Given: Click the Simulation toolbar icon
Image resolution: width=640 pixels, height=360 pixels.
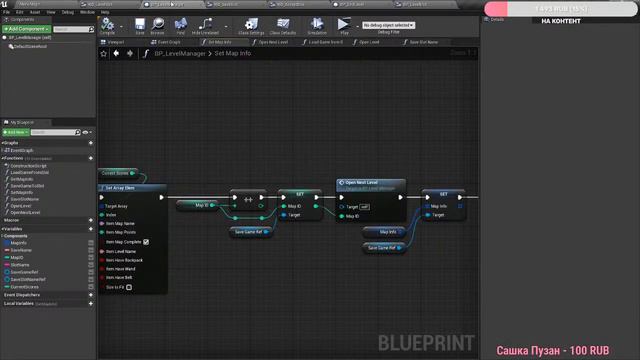Looking at the screenshot, I should pos(317,25).
